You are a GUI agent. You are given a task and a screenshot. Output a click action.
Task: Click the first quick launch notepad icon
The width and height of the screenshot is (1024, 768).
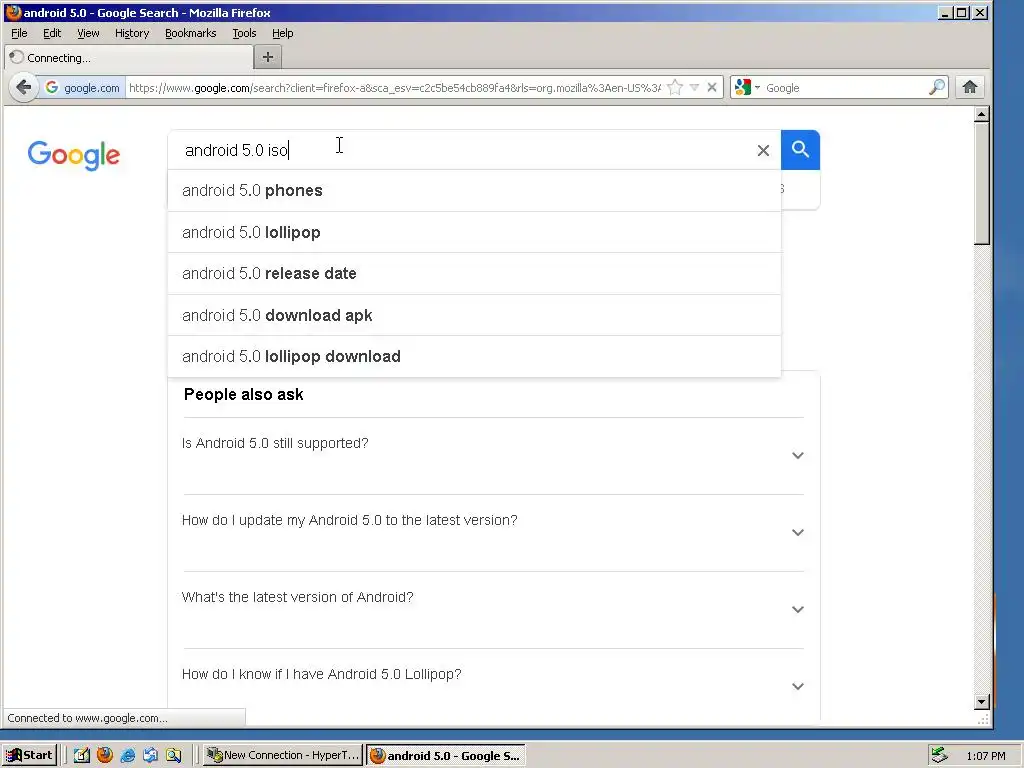82,755
